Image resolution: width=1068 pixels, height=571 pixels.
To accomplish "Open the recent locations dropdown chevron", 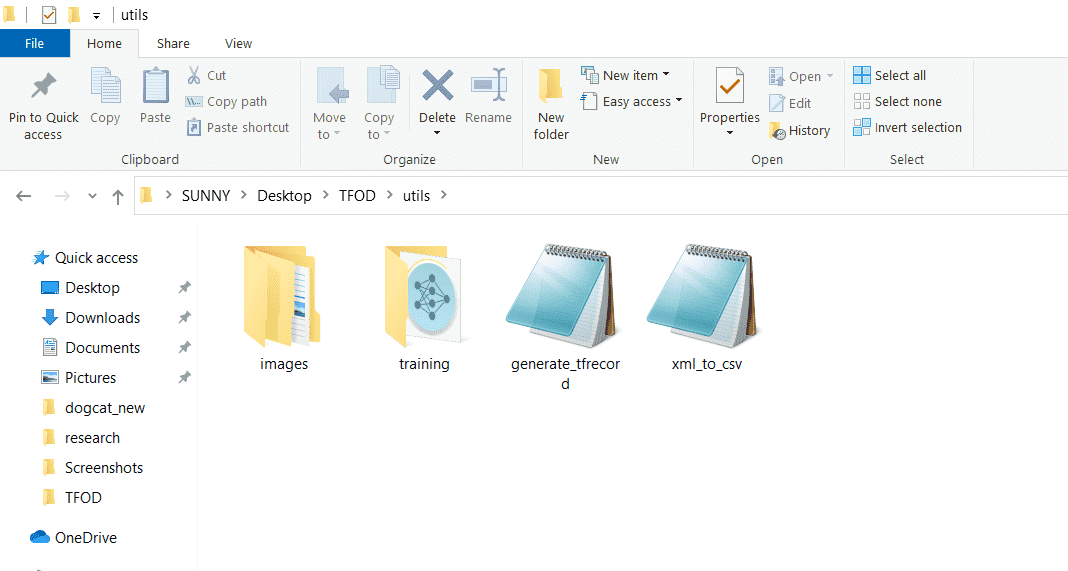I will point(93,196).
